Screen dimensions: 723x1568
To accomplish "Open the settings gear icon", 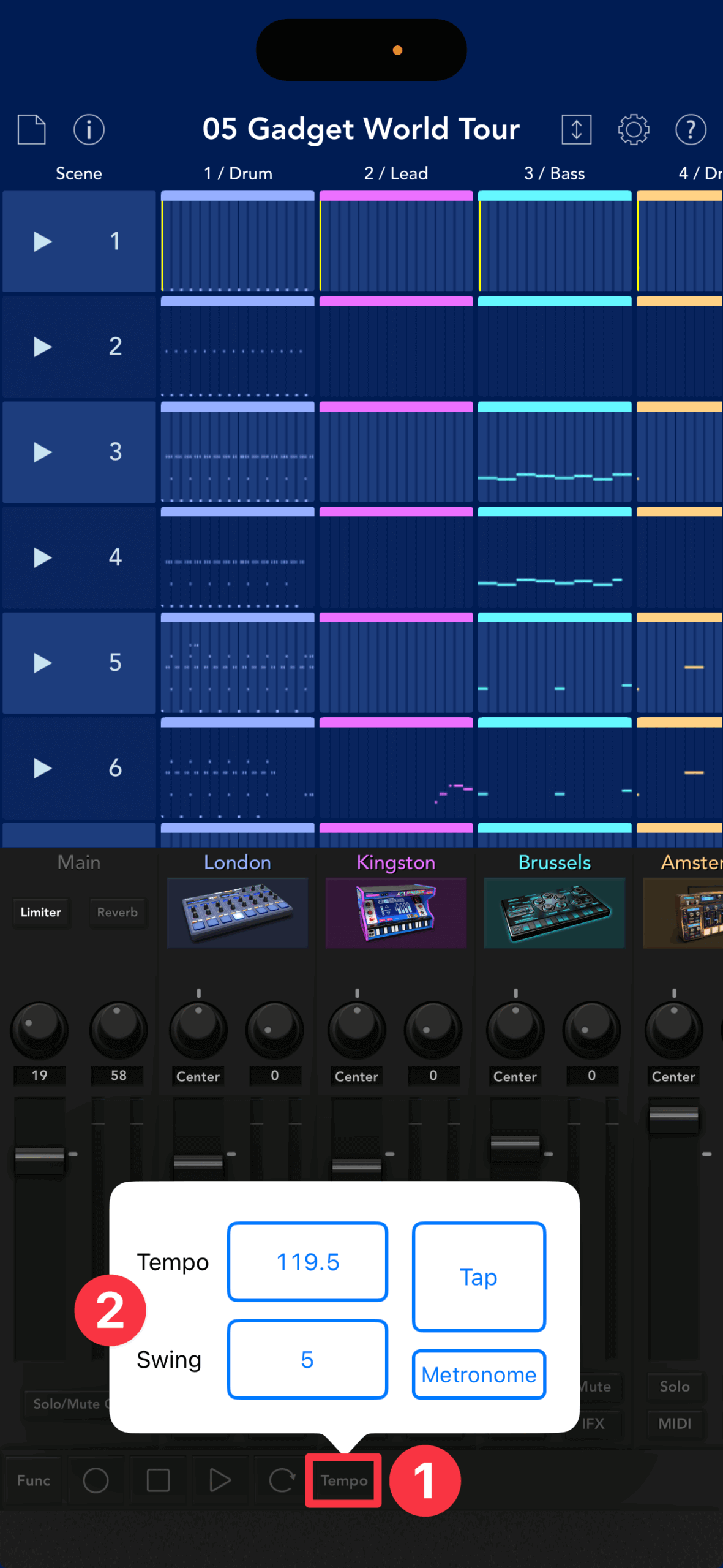I will pos(633,129).
